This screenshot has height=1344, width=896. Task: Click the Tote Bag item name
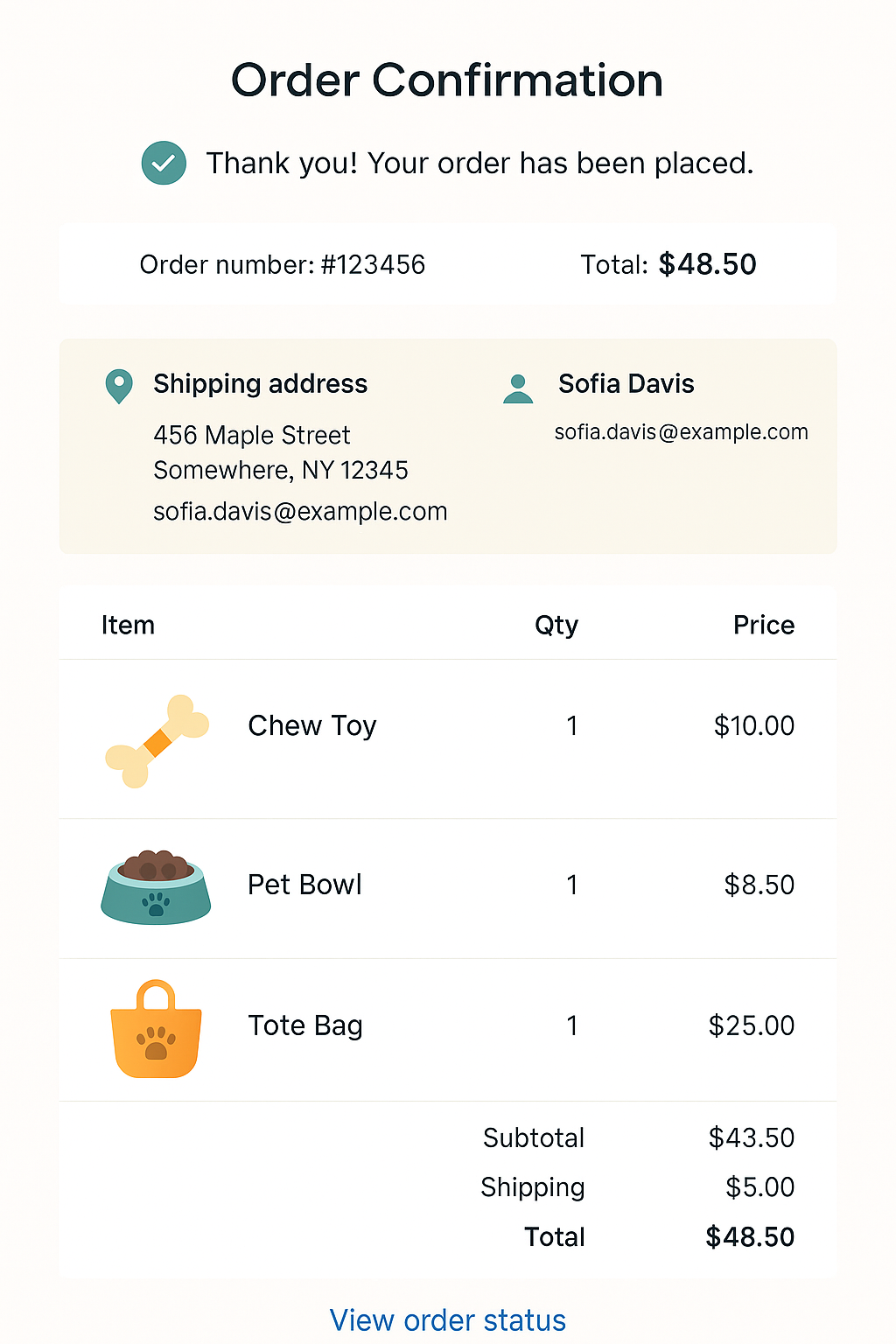(304, 1025)
